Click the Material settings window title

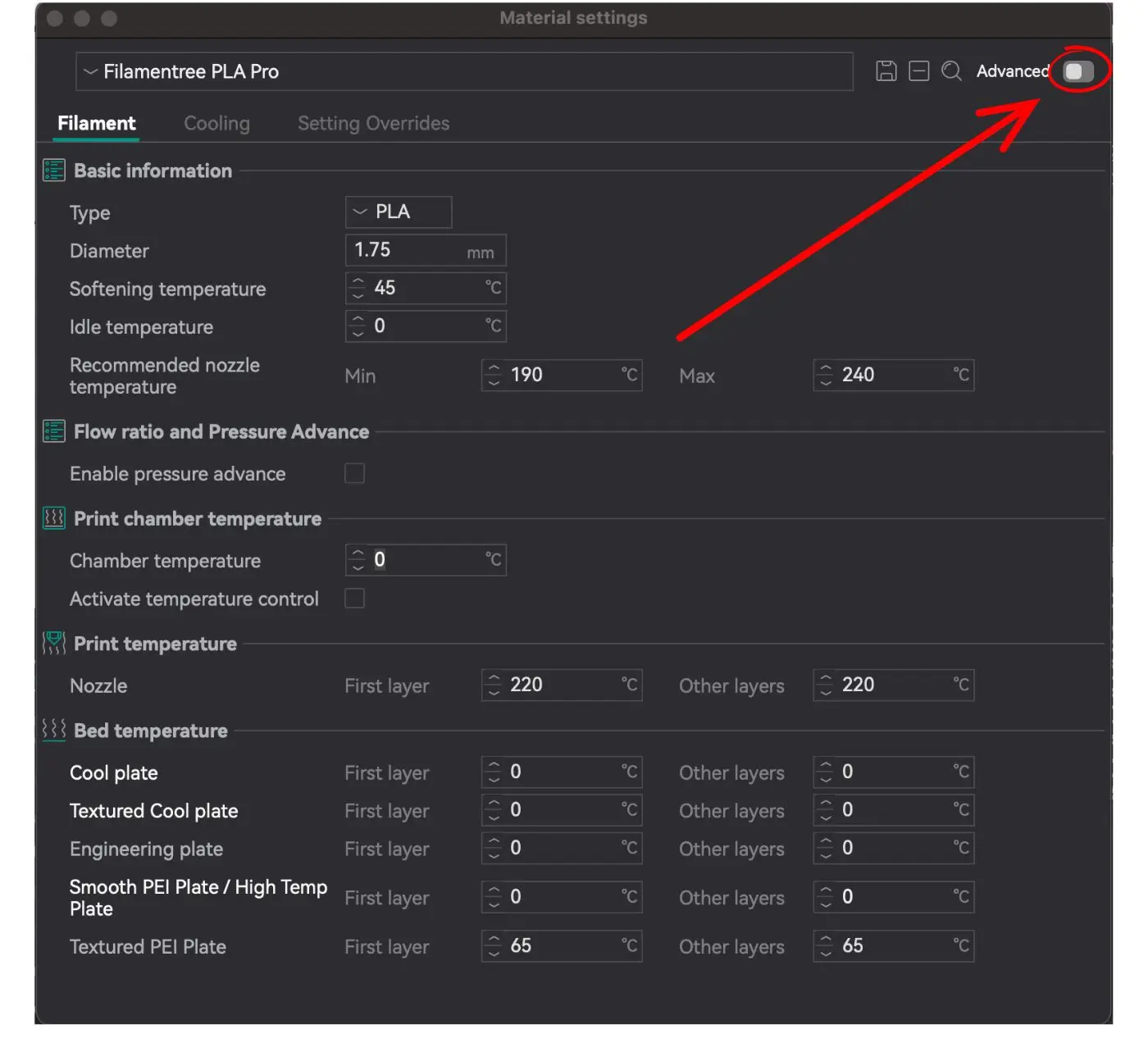pos(573,17)
